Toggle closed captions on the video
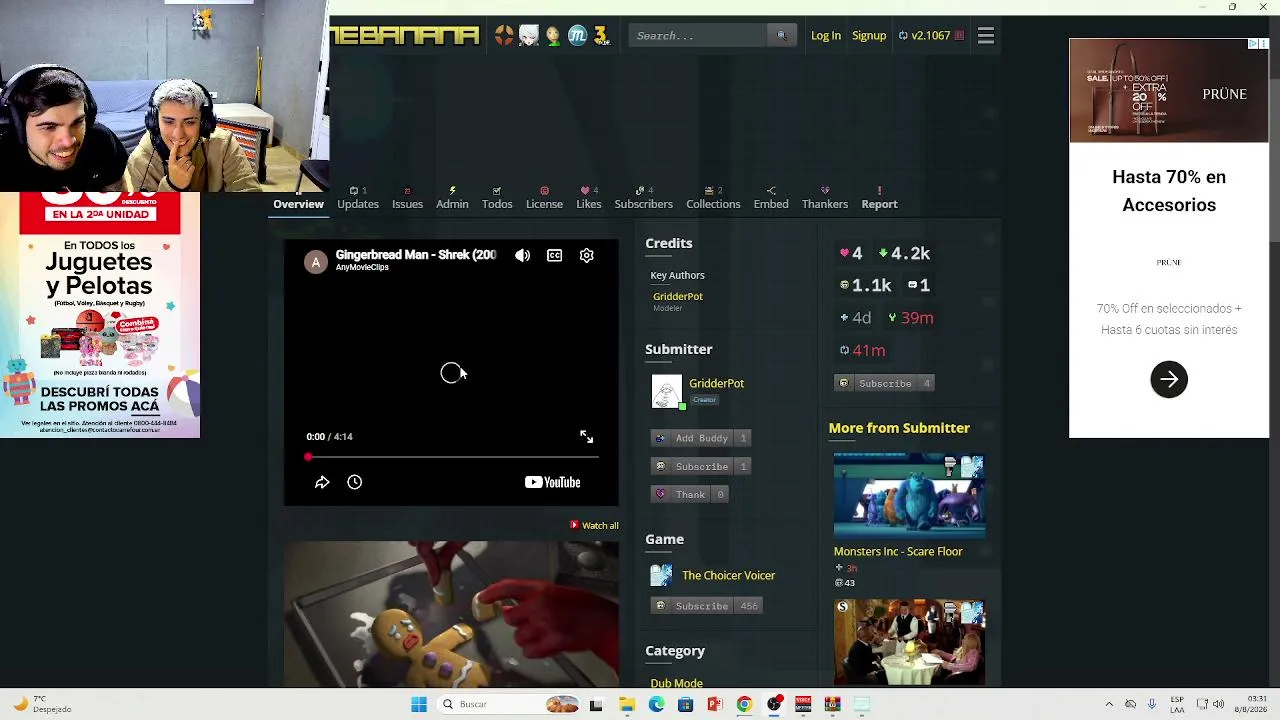 [x=555, y=256]
